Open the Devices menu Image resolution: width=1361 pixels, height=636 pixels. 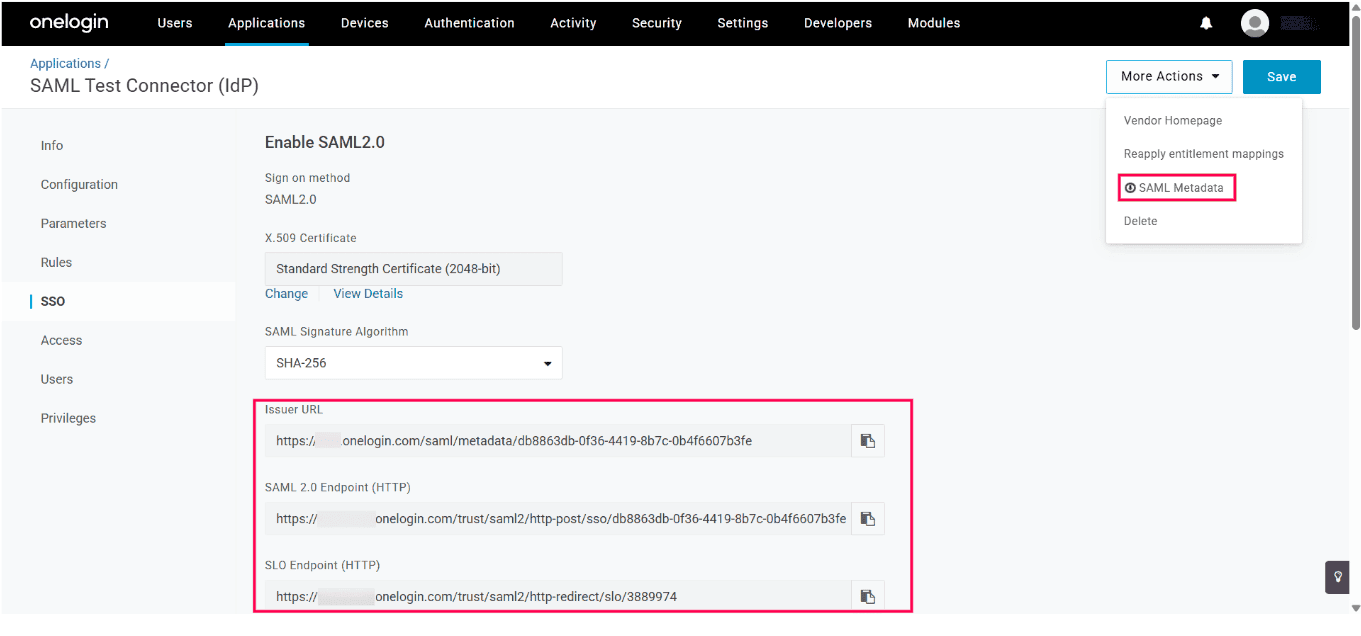(x=364, y=23)
